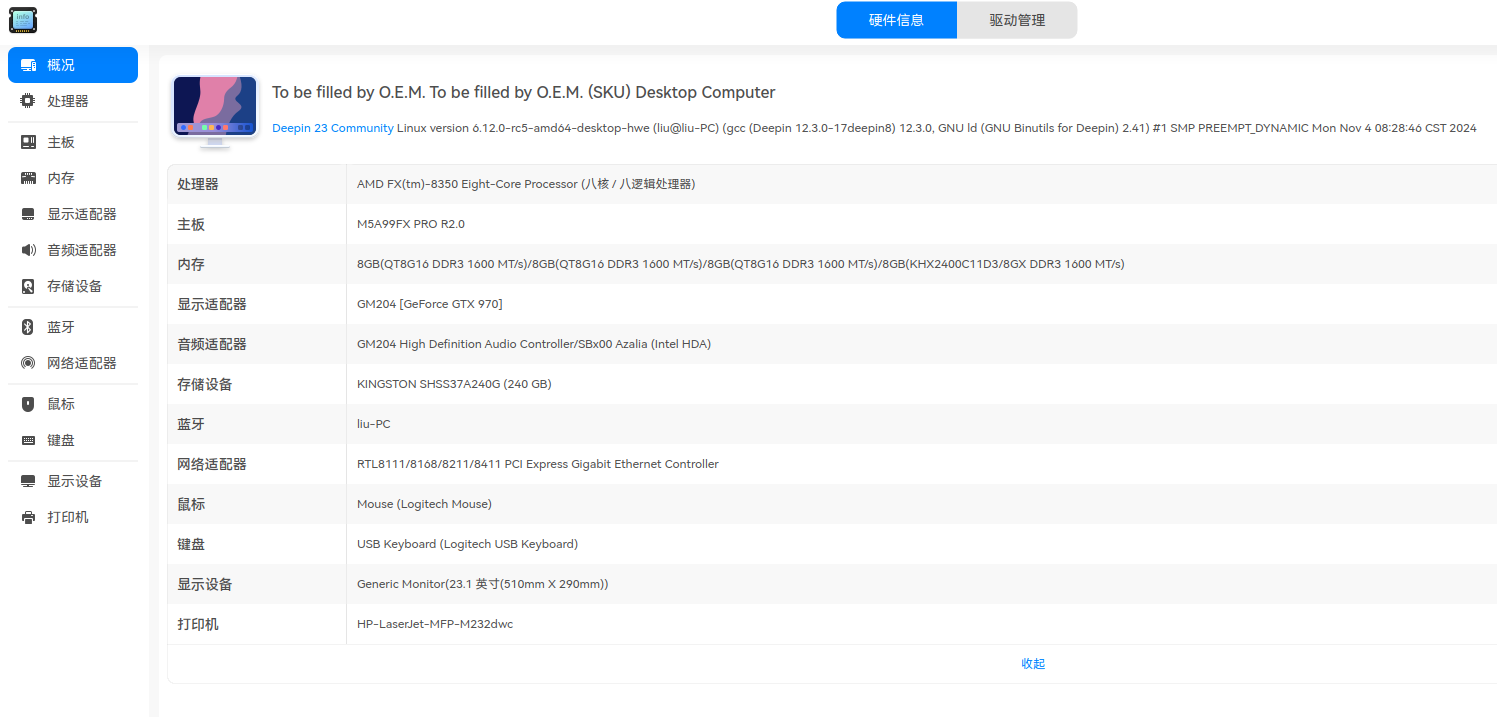Click the 音频适配器 speaker icon
The width and height of the screenshot is (1497, 717).
(29, 250)
